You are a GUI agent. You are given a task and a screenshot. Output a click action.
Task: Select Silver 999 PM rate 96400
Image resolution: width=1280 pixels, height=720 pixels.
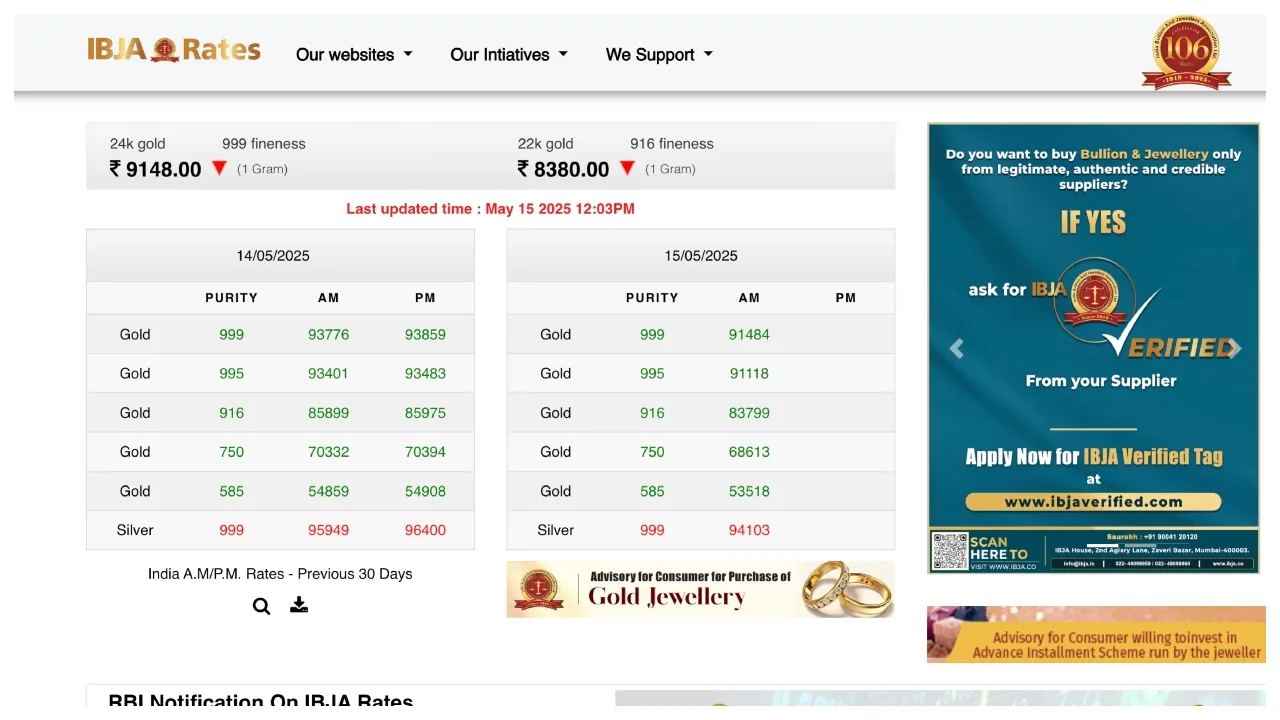tap(425, 530)
